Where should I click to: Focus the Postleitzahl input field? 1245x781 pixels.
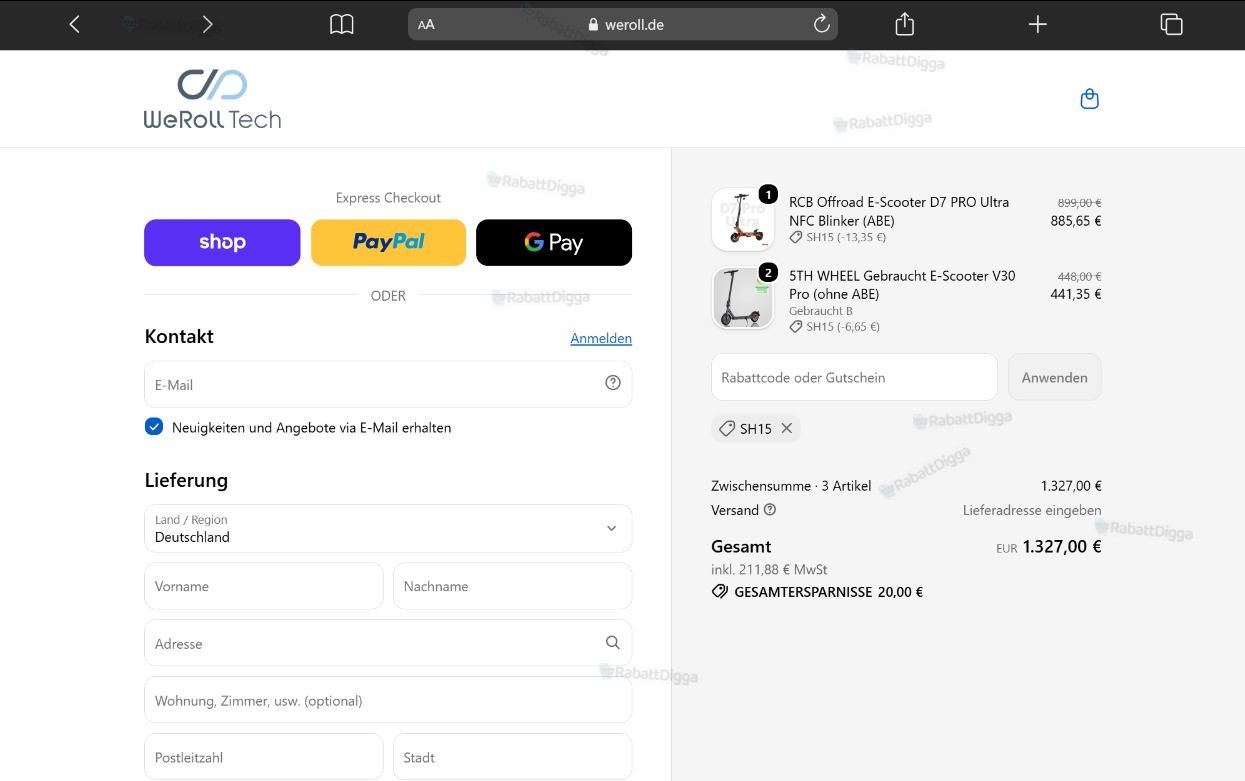[x=264, y=757]
